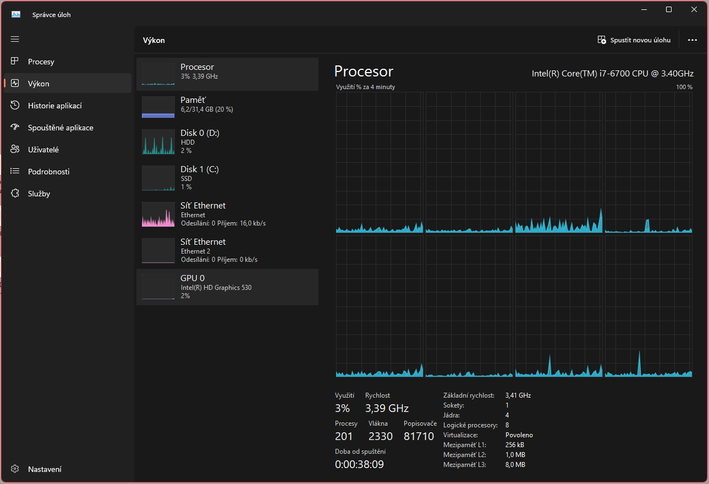
Task: Click the Procesy grid icon
Action: click(x=15, y=62)
